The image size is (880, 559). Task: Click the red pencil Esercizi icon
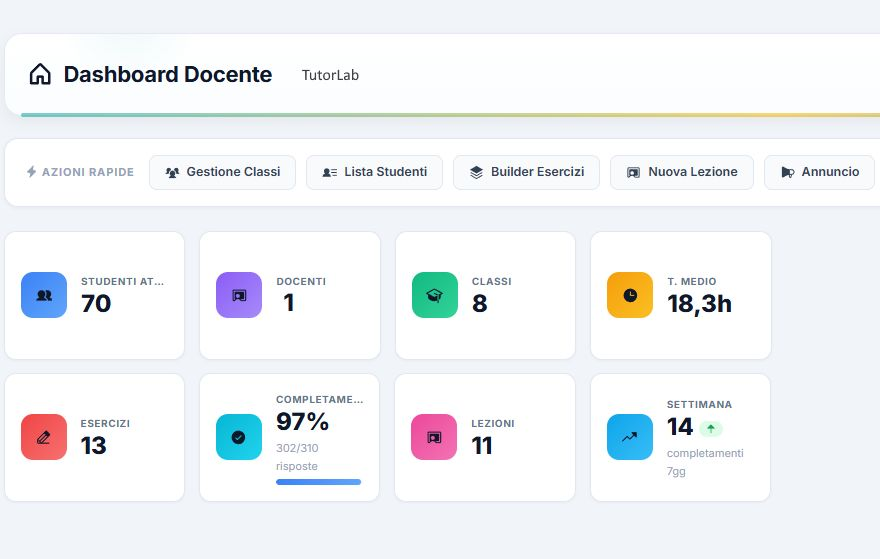coord(44,437)
